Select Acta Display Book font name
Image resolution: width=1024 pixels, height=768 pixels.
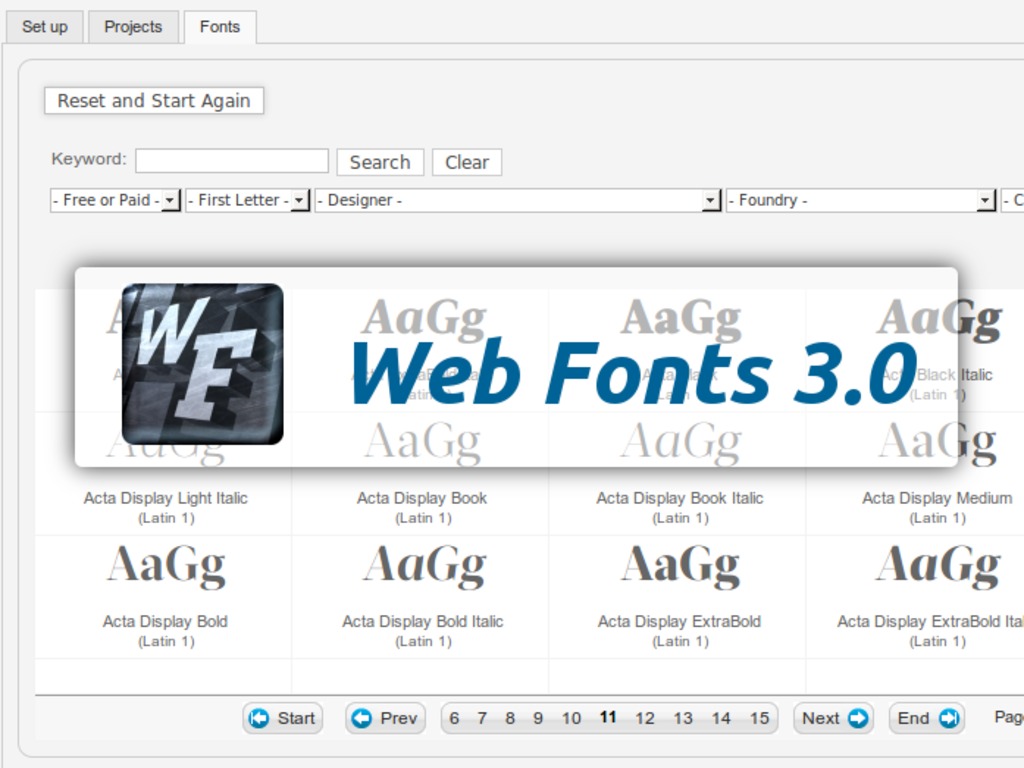(x=422, y=498)
